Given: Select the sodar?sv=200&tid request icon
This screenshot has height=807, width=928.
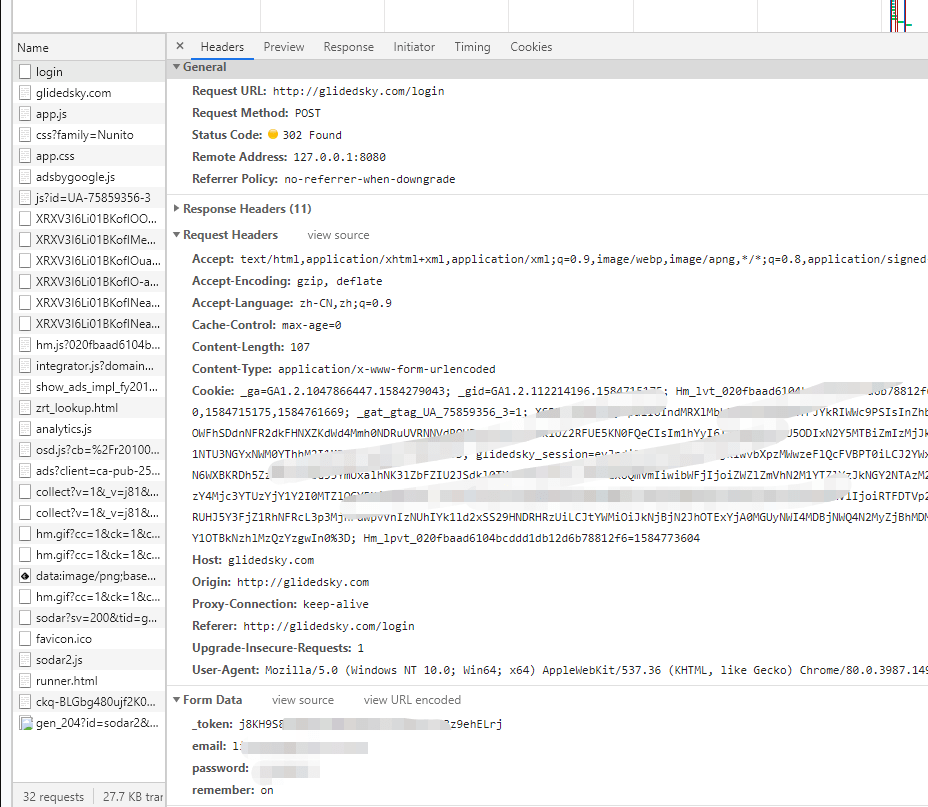Looking at the screenshot, I should (x=25, y=618).
